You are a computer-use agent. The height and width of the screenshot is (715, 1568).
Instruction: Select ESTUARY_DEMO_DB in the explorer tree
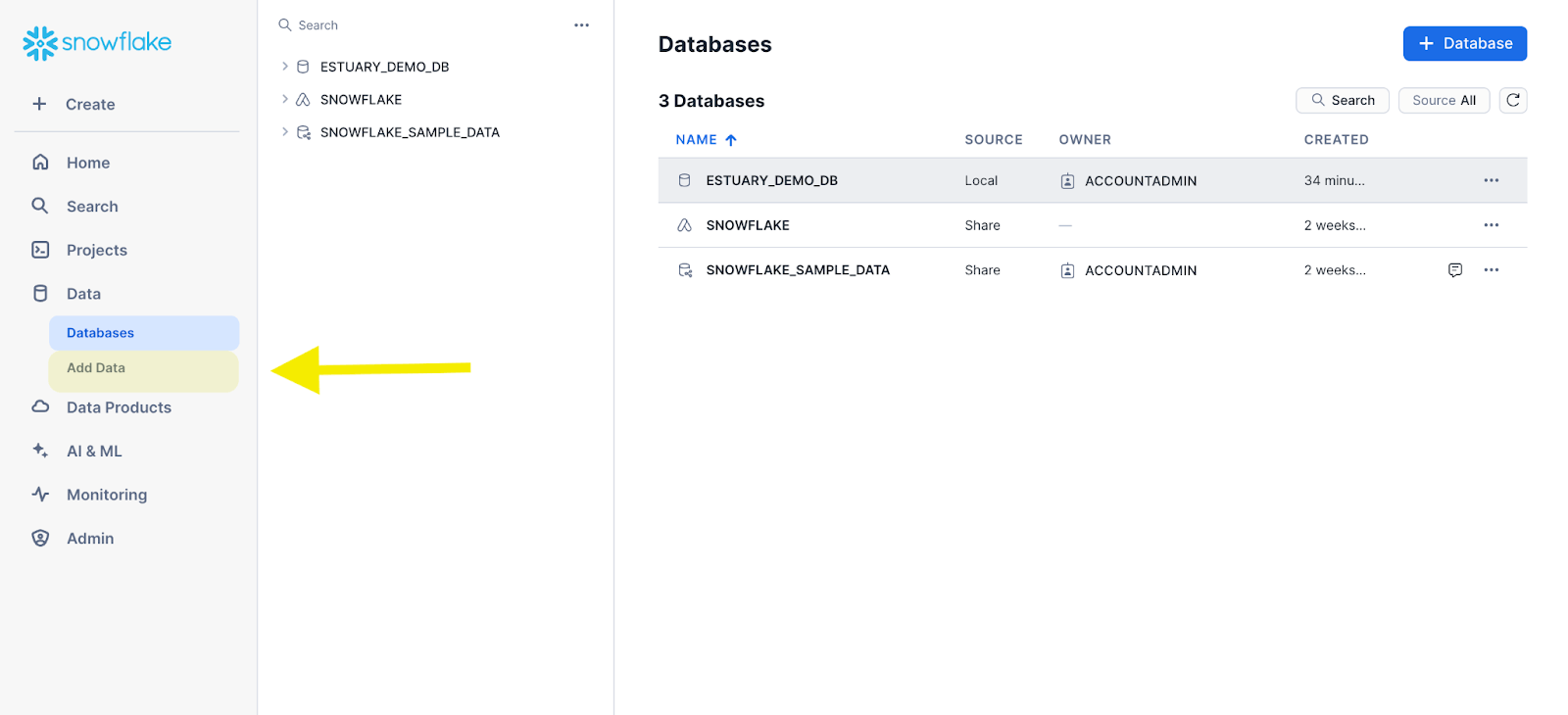coord(384,67)
